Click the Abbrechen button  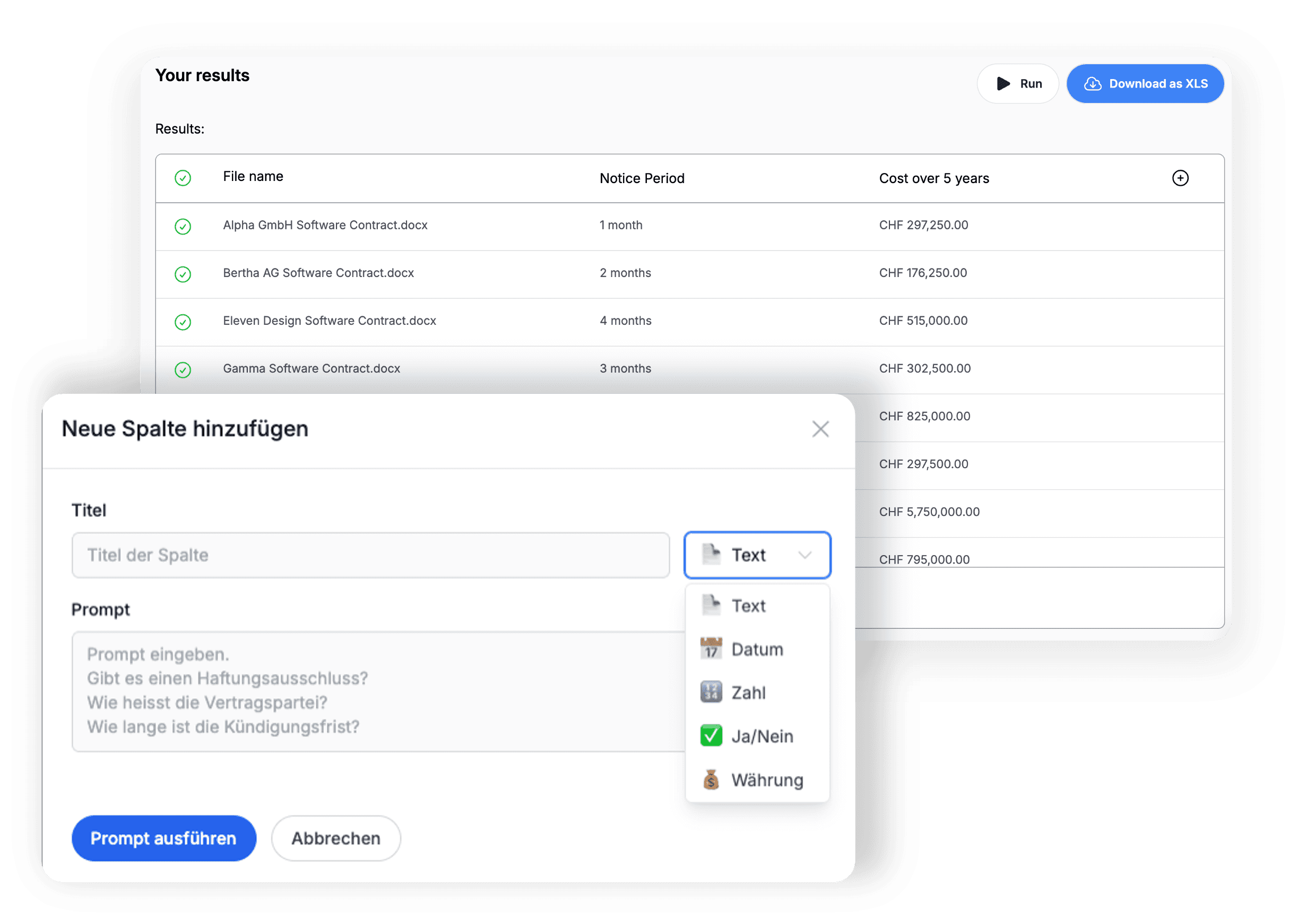[x=335, y=838]
